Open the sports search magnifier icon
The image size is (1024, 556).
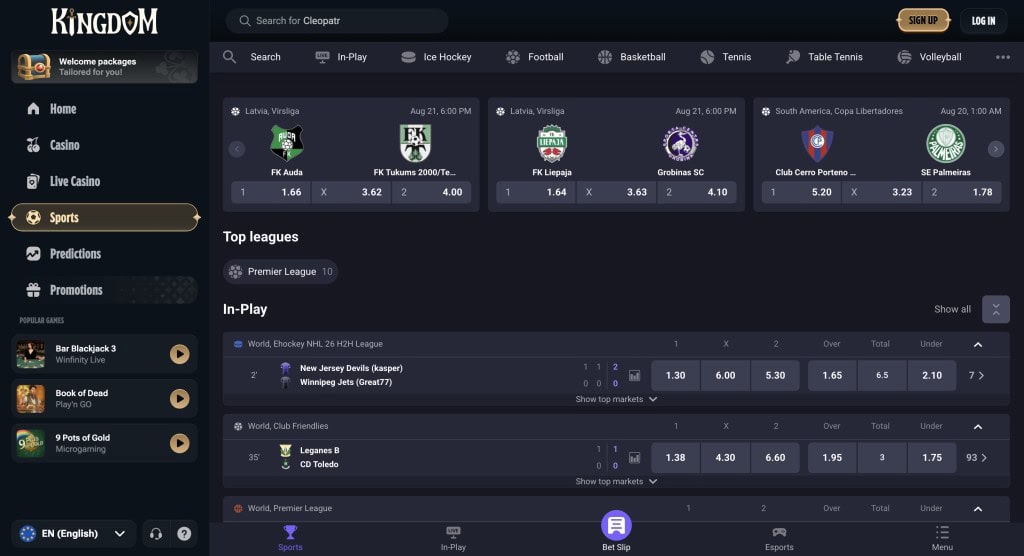[x=229, y=57]
